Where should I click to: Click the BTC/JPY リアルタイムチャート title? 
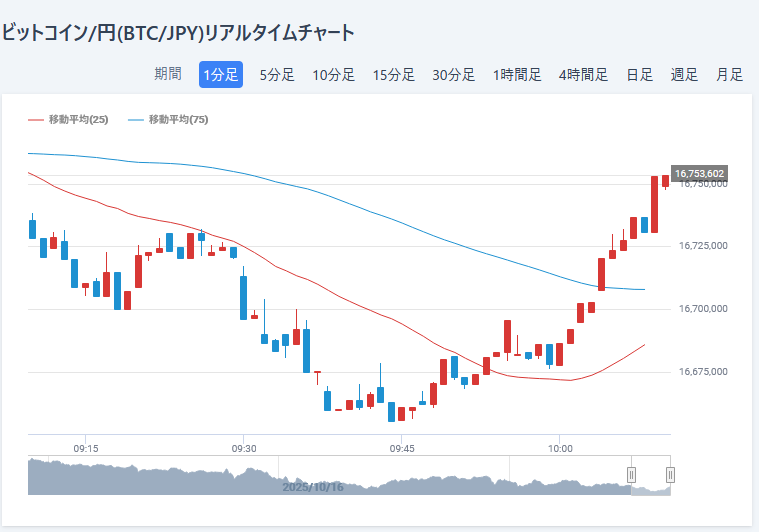178,32
